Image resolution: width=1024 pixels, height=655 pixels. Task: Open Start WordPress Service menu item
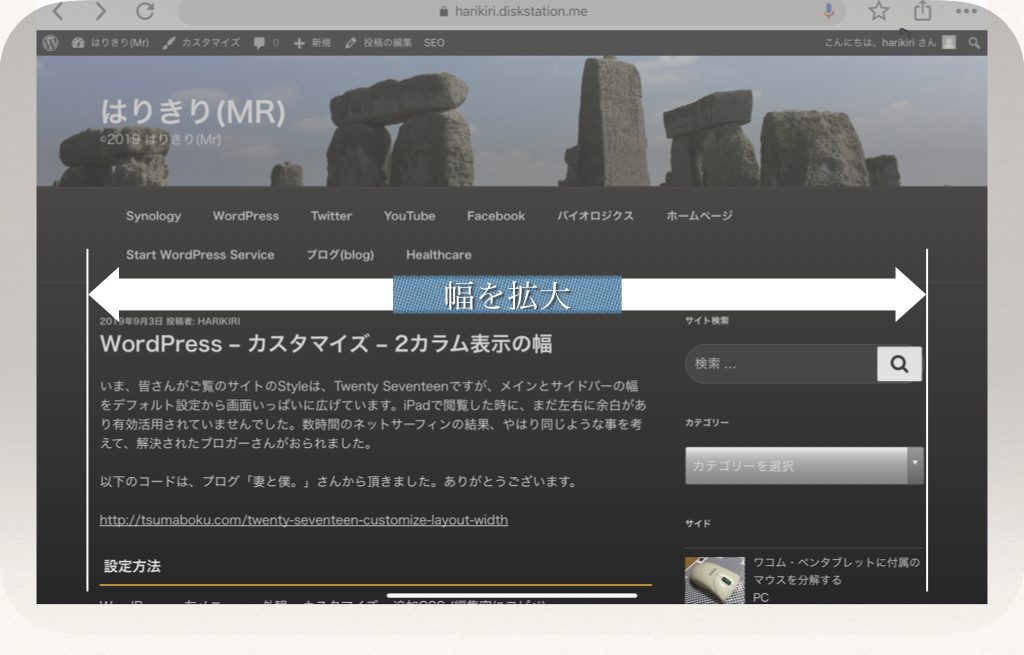[200, 255]
